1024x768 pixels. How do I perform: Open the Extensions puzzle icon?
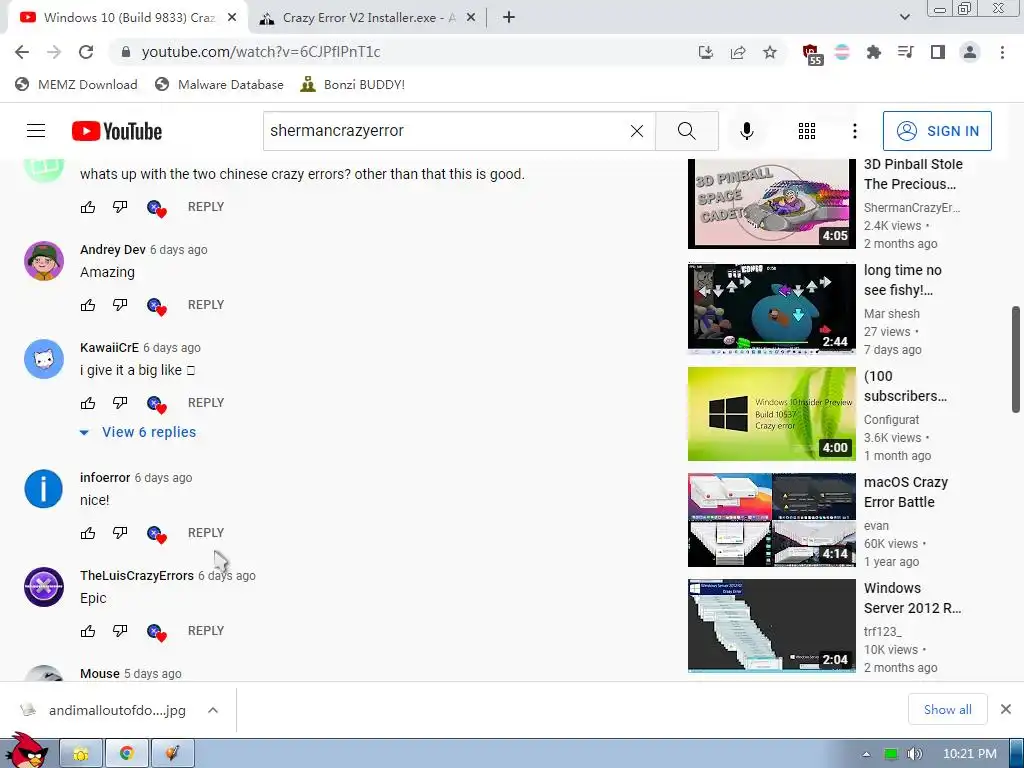(x=873, y=52)
